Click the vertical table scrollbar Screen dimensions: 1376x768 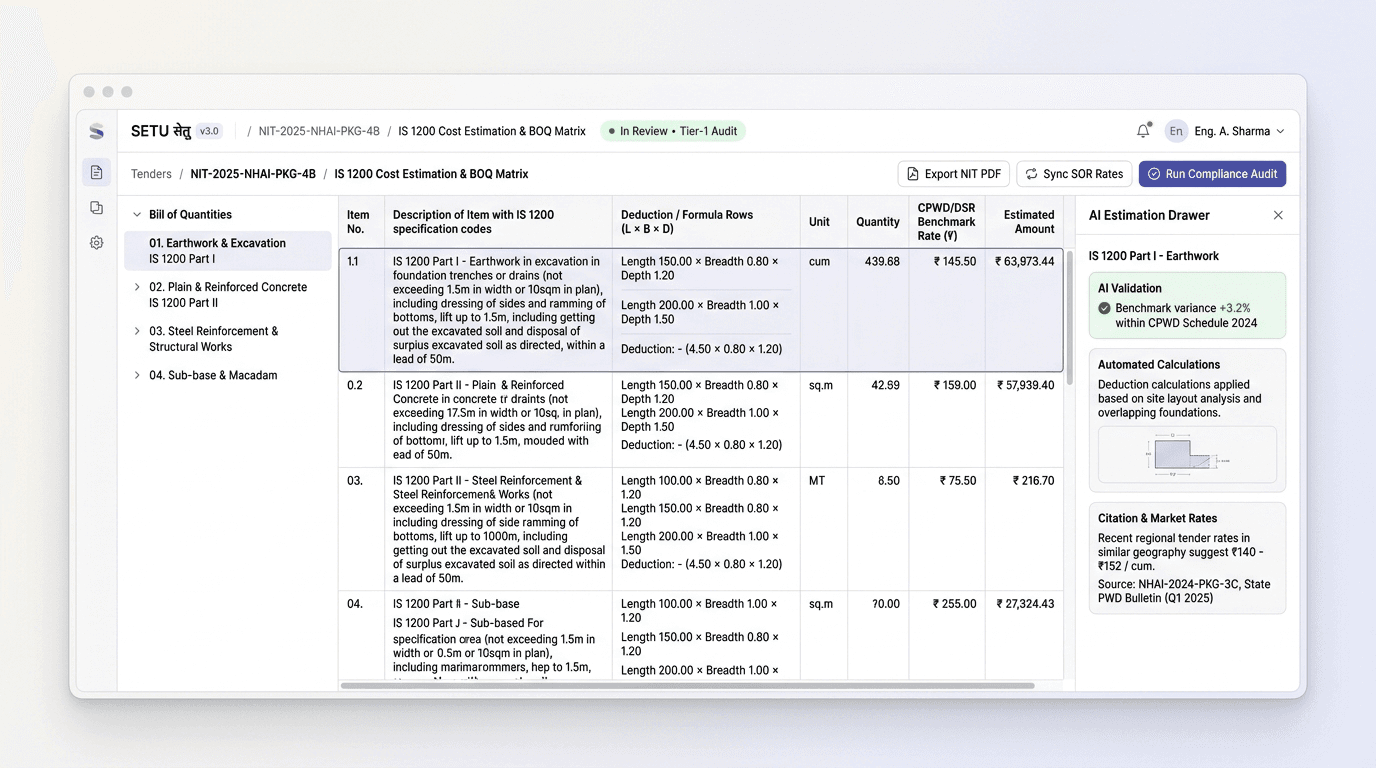pyautogui.click(x=1069, y=318)
